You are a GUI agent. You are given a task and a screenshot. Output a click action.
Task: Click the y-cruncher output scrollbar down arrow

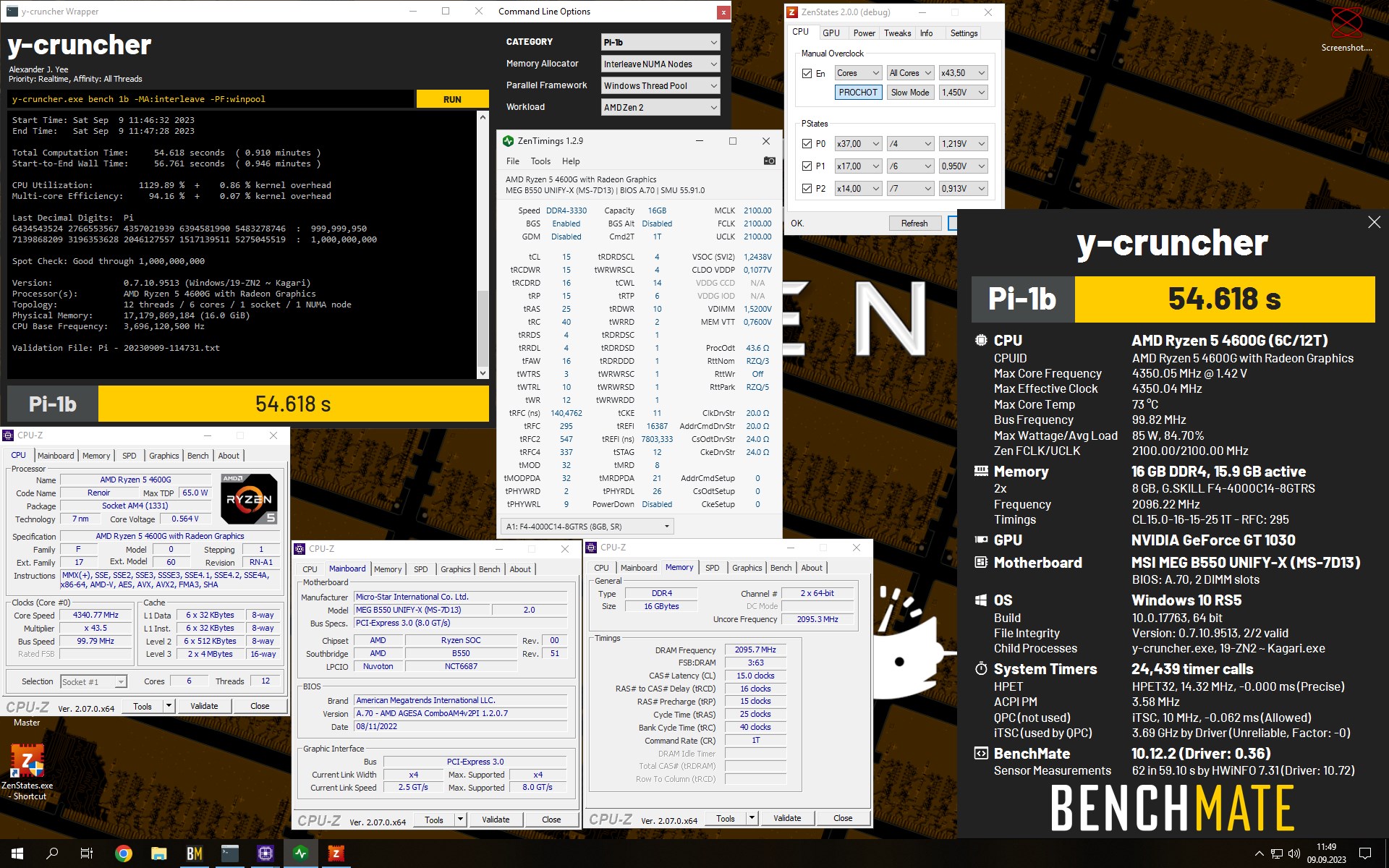(483, 373)
